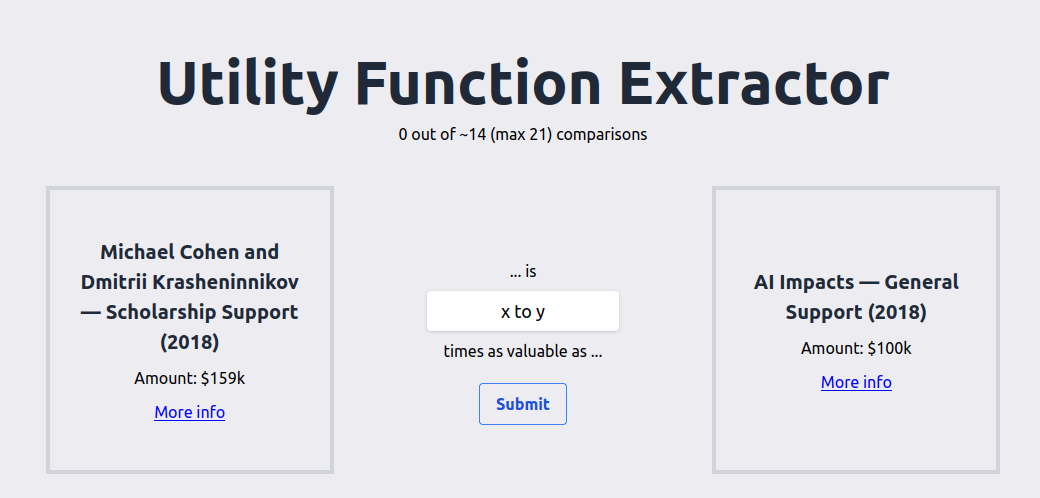Click the 'Dmitrii Krasheninnikov' name text

pos(190,282)
